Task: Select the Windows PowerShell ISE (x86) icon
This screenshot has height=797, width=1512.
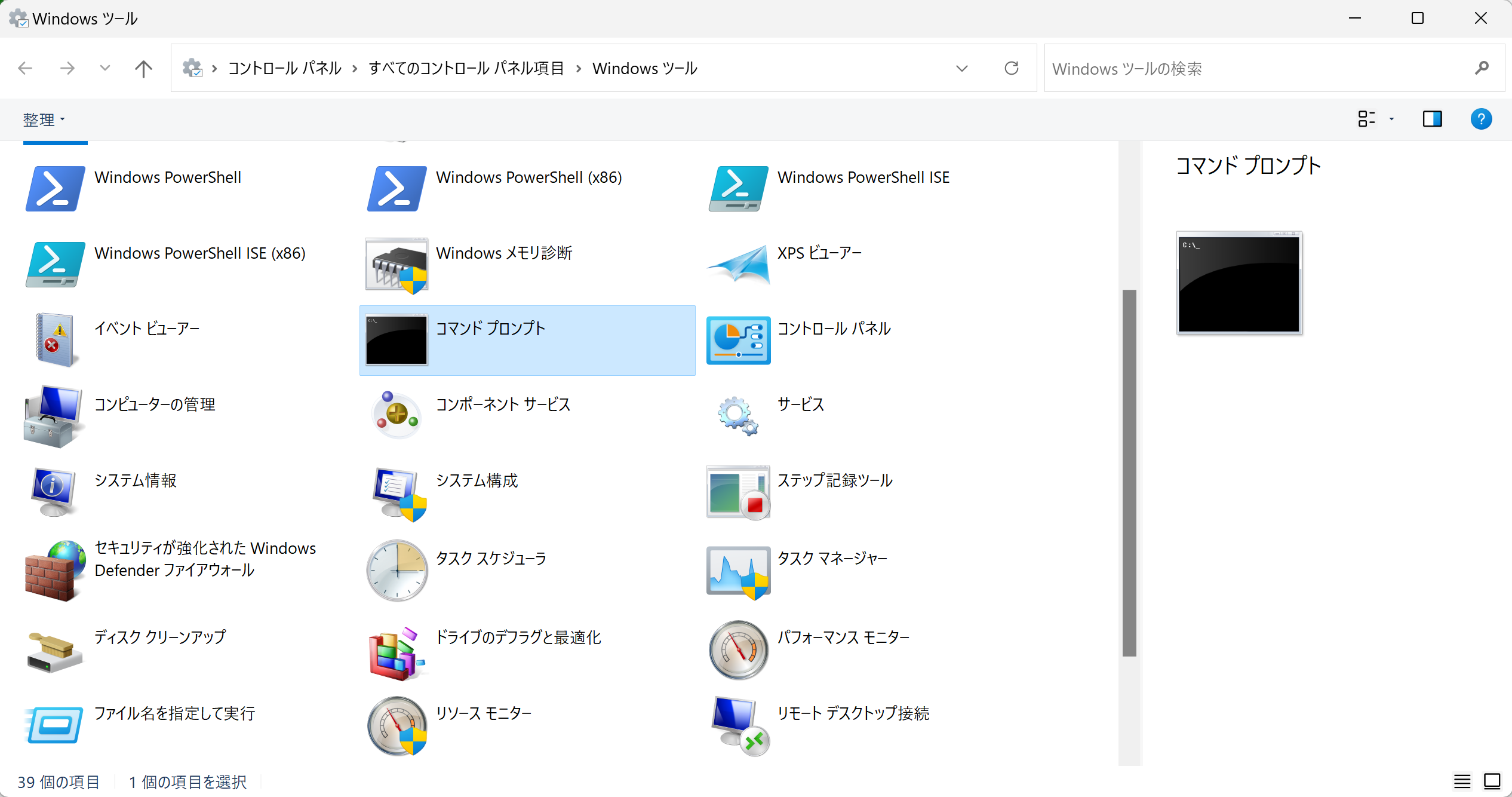Action: coord(55,265)
